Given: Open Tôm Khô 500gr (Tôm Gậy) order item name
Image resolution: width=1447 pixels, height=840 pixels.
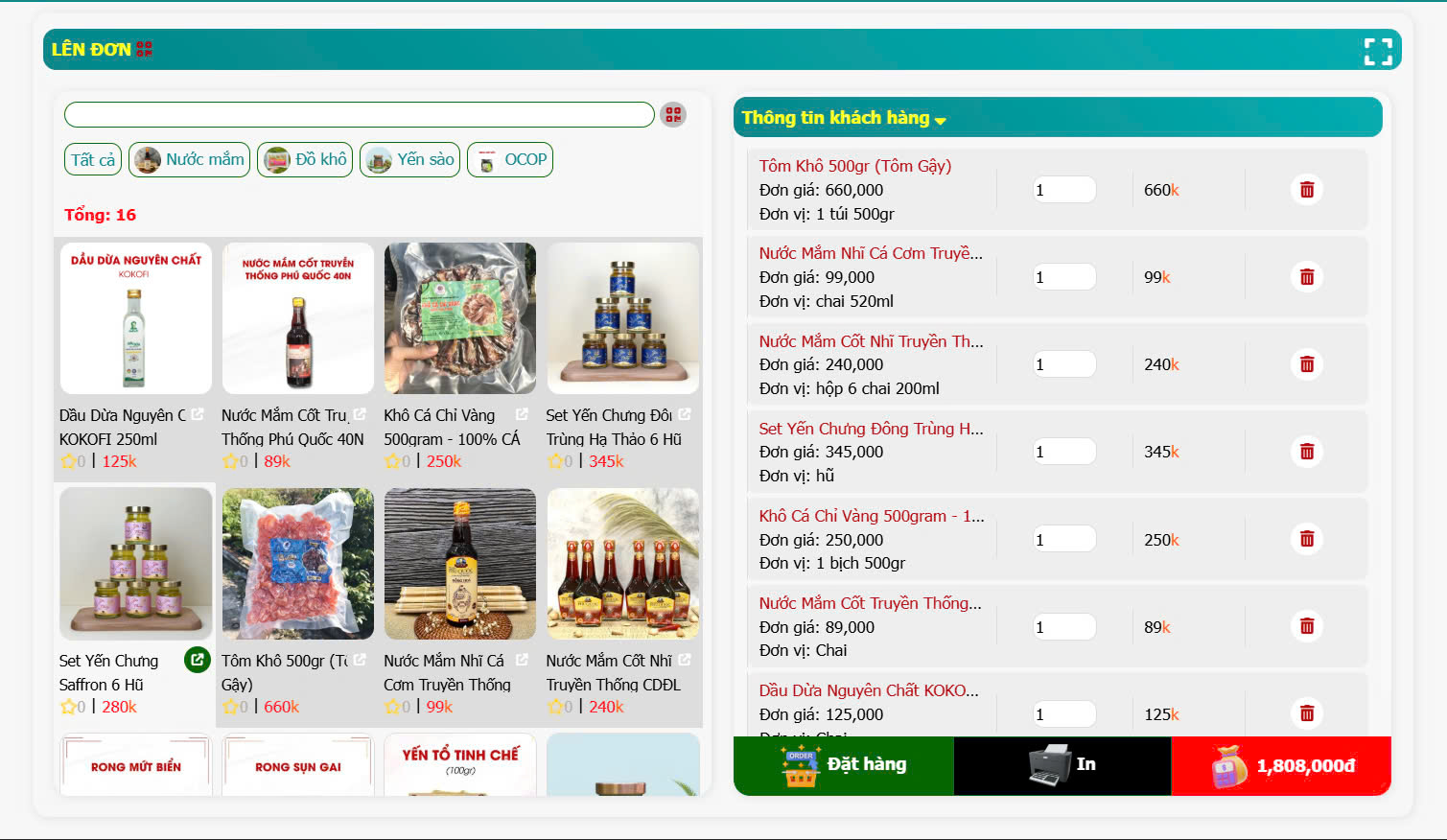Looking at the screenshot, I should coord(855,166).
